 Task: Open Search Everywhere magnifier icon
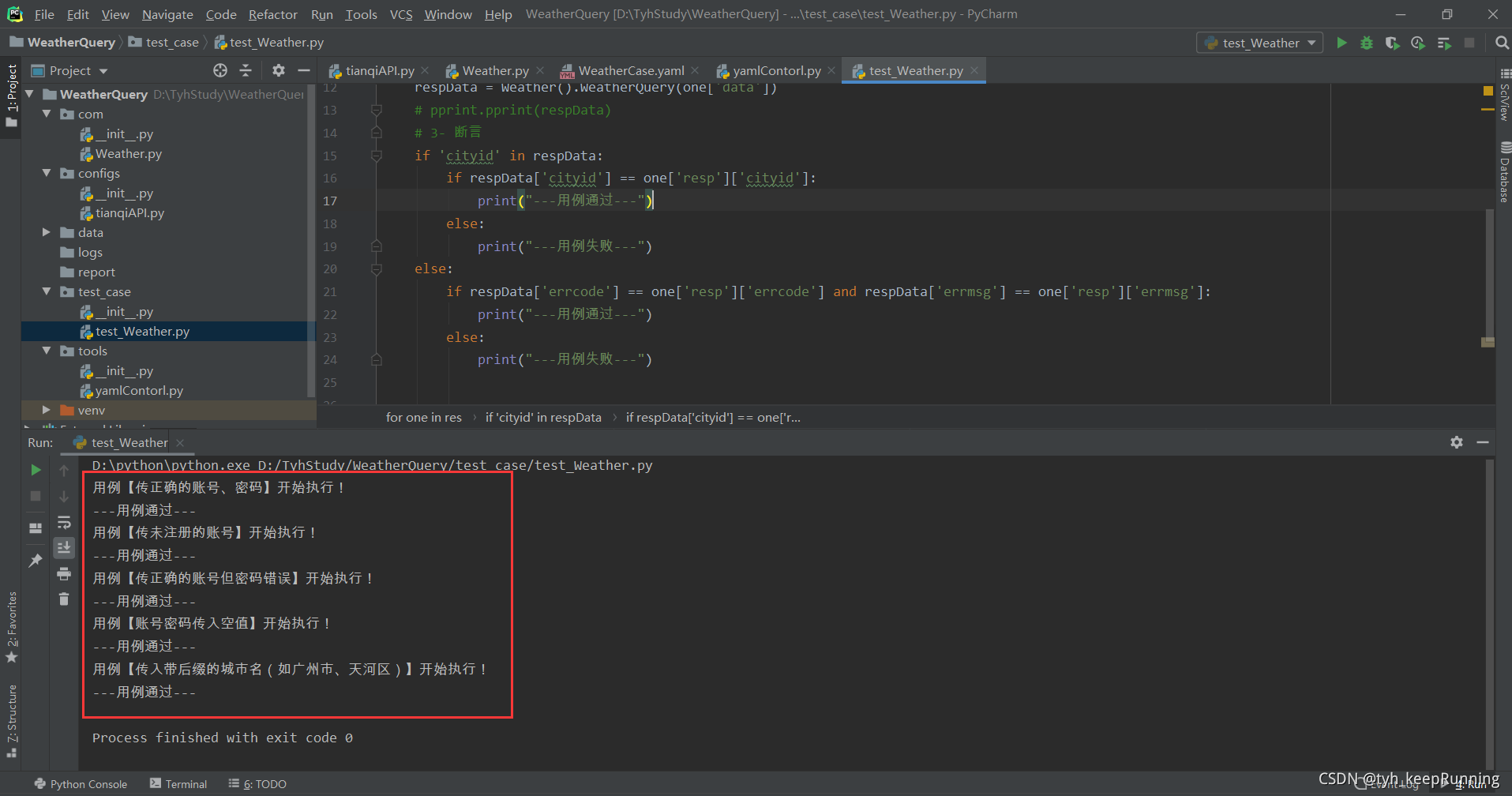(x=1502, y=43)
